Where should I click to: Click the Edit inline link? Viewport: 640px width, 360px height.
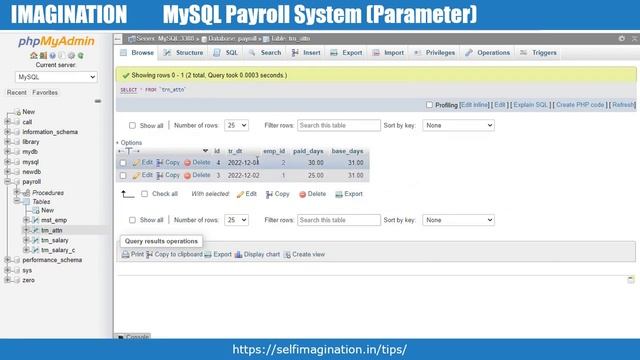[x=474, y=105]
